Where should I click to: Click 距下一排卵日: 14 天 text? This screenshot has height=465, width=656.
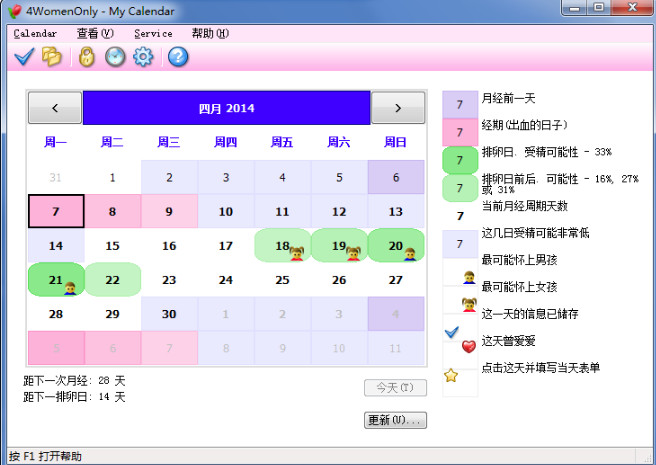(x=74, y=396)
